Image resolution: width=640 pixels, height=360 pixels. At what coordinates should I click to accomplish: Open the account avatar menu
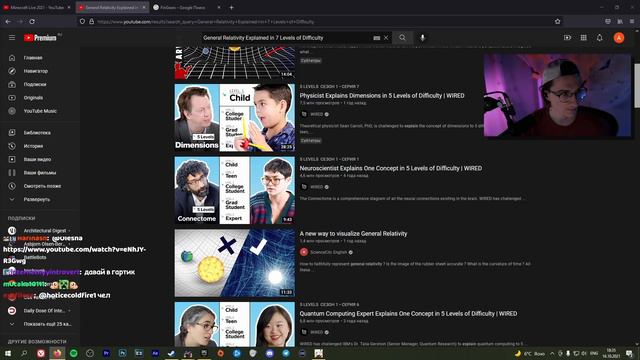tap(619, 38)
